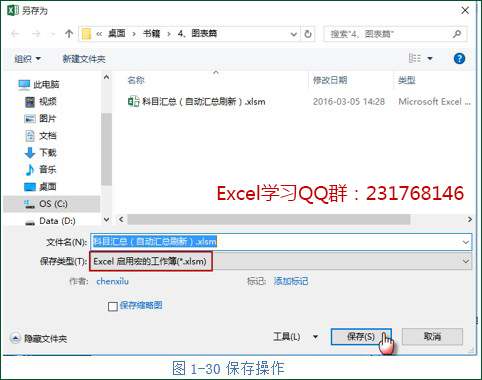Click 新建文件夹 button
This screenshot has width=482, height=380.
[84, 59]
